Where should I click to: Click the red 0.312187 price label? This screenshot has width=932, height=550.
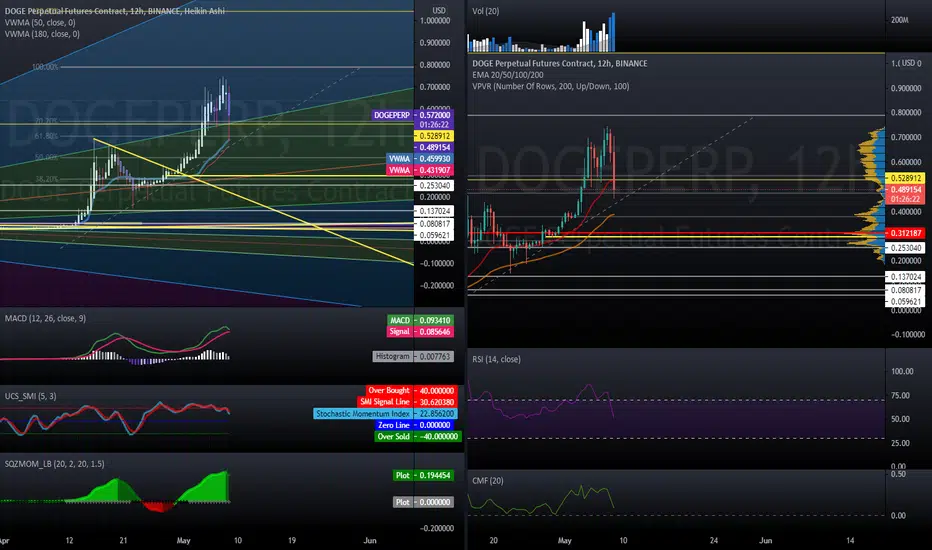coord(906,233)
